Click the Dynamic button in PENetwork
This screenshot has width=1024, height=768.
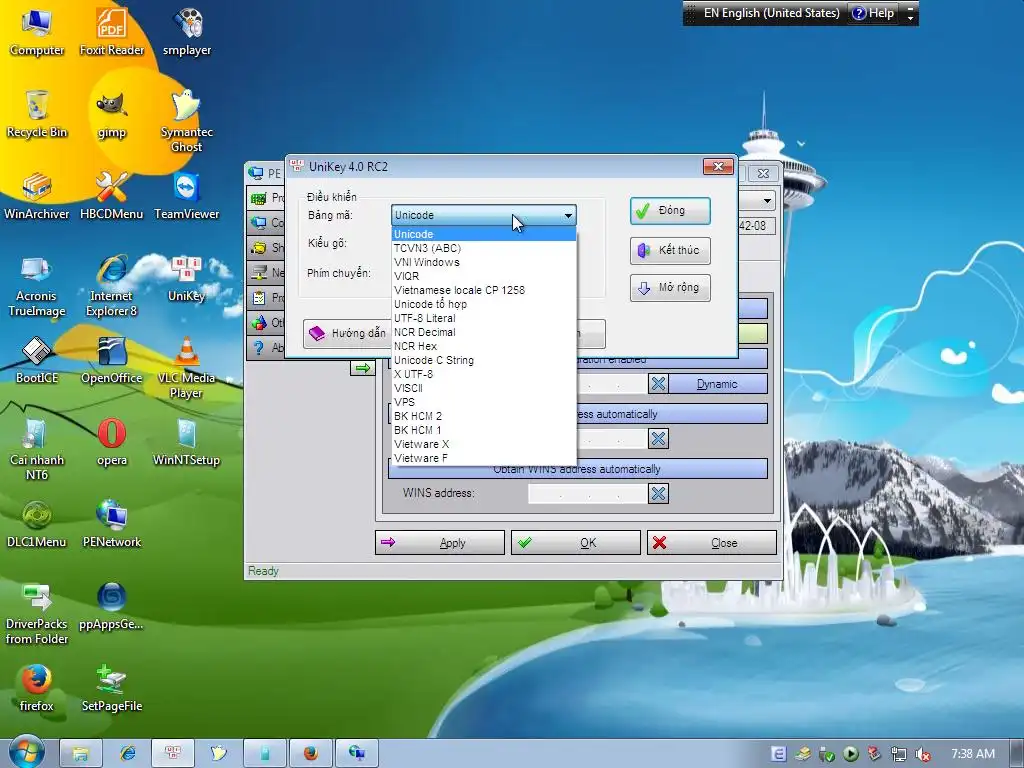(717, 384)
